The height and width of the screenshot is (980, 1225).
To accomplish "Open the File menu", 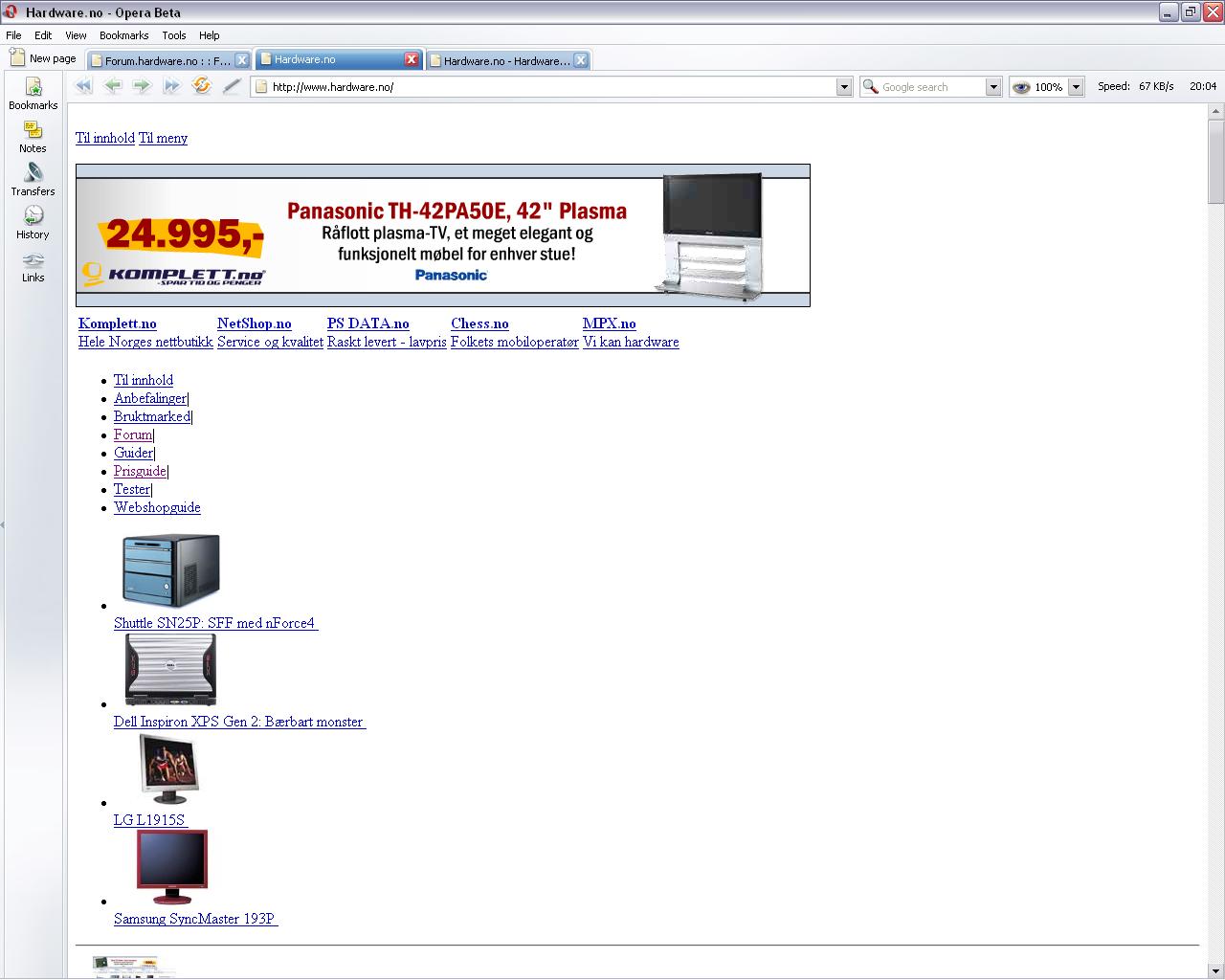I will (x=13, y=35).
